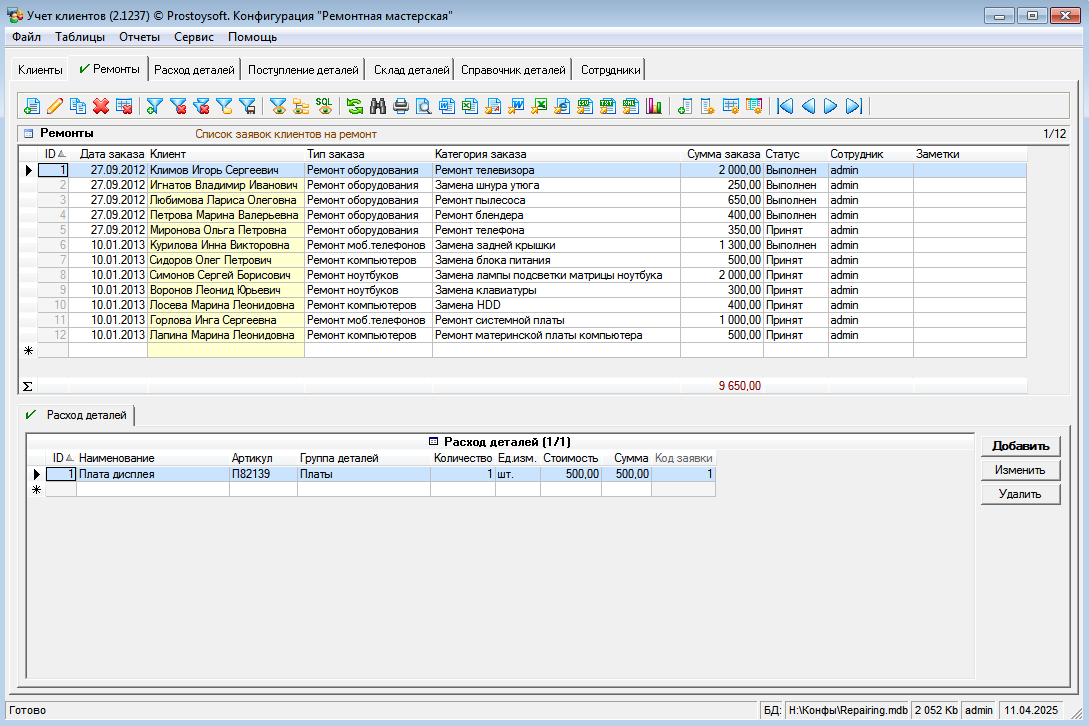The width and height of the screenshot is (1089, 726).
Task: Click the date 11.04.2025 in status bar
Action: [x=1031, y=710]
